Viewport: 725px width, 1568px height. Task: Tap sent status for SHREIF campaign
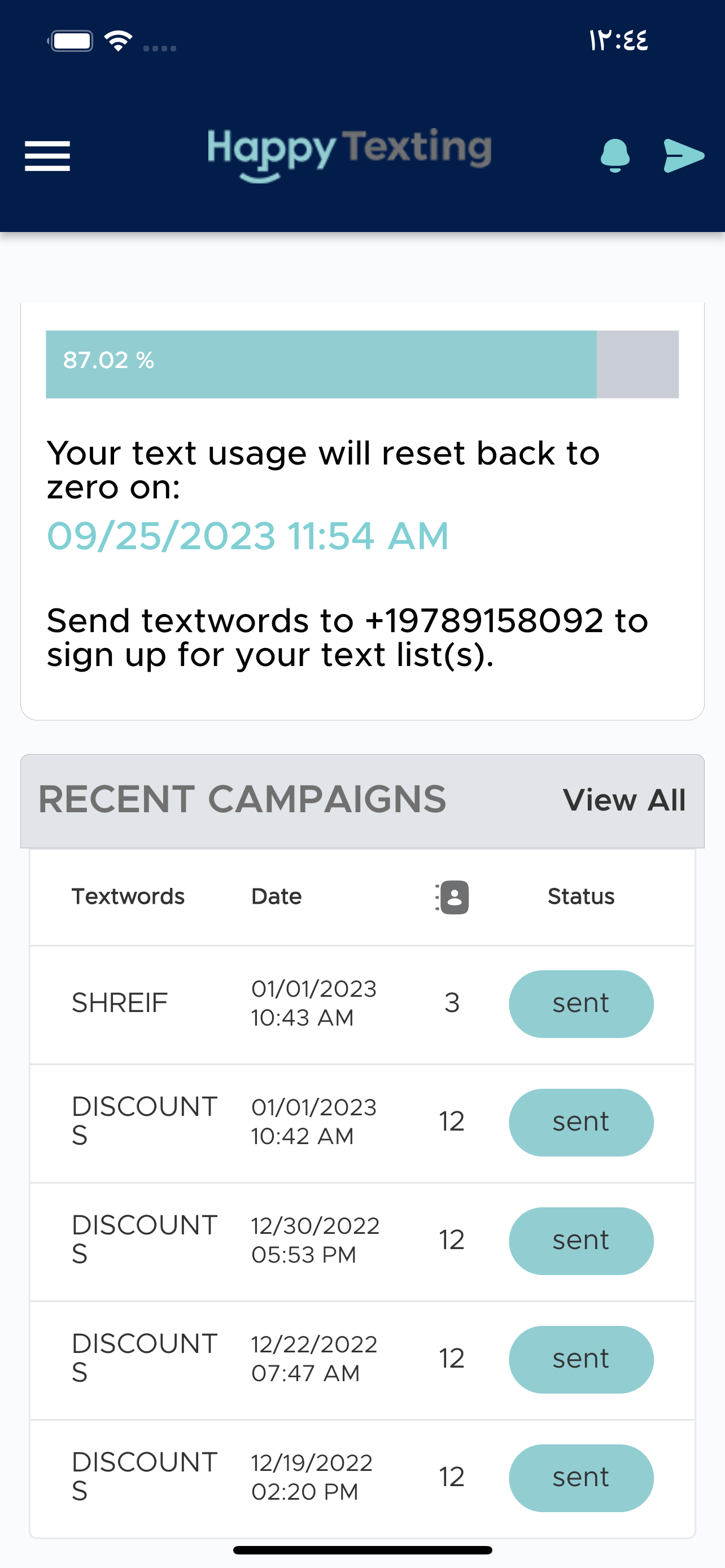point(580,1004)
